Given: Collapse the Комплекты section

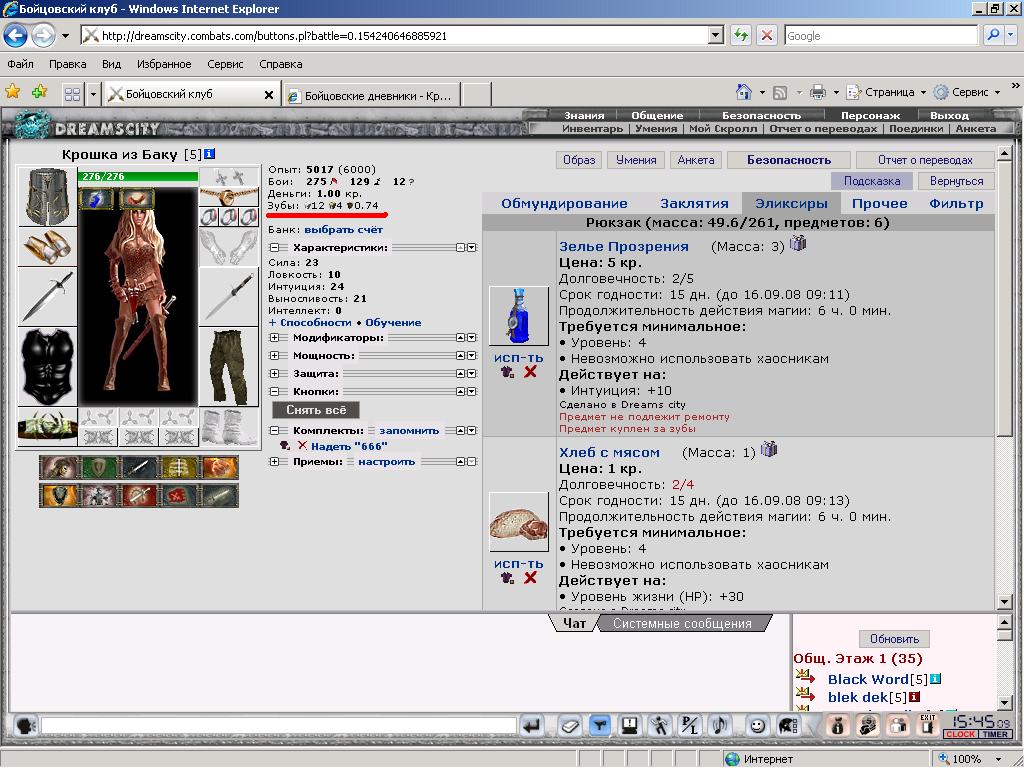Looking at the screenshot, I should coord(274,430).
